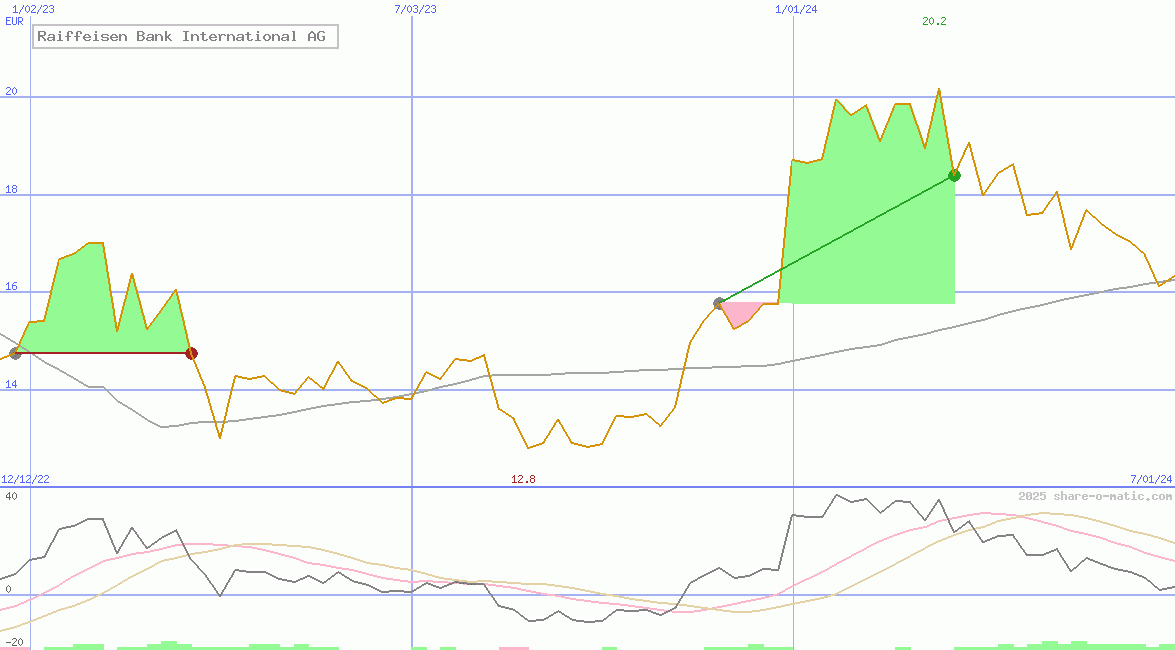Click the gray start marker of the green trendline
The width and height of the screenshot is (1175, 650).
[718, 301]
